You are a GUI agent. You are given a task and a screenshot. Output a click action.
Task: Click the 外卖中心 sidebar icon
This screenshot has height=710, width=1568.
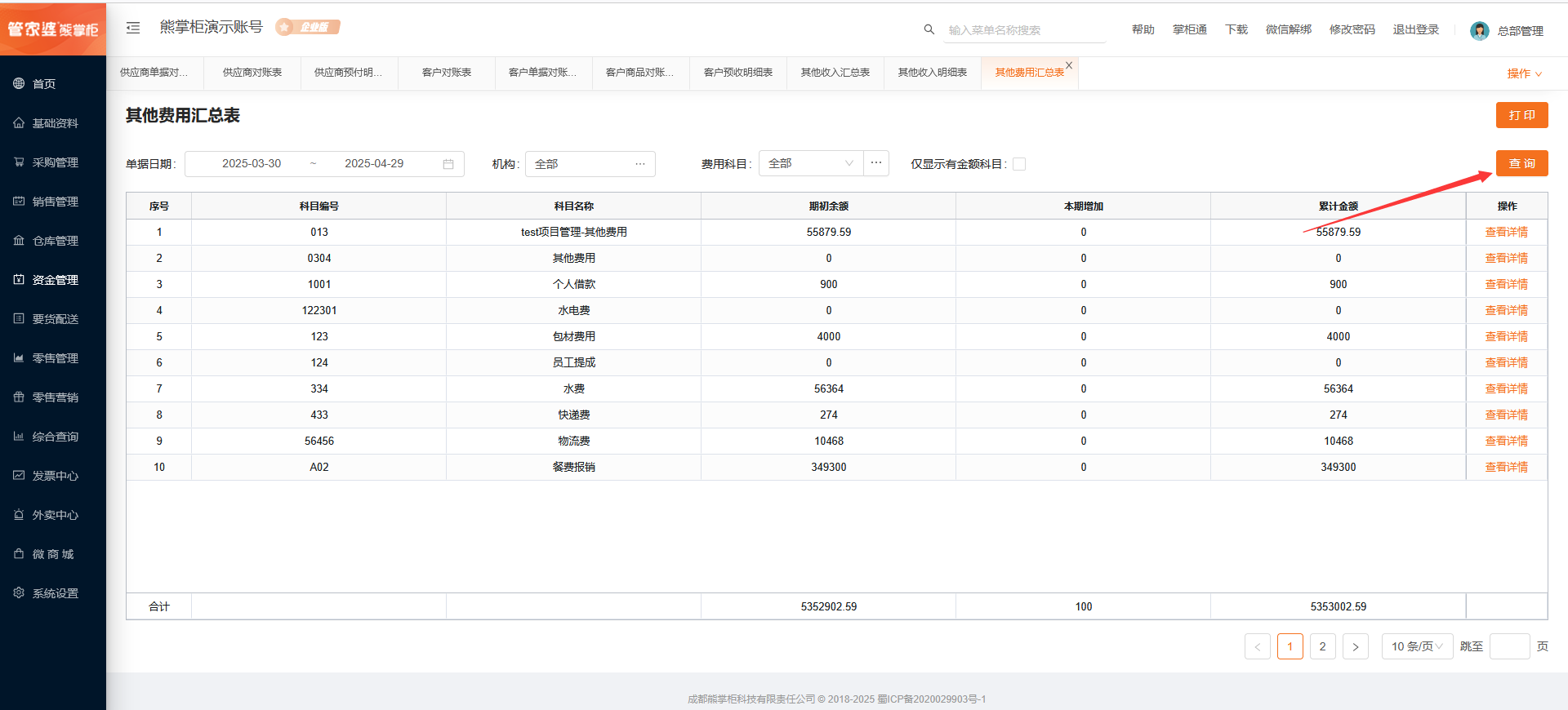(19, 514)
